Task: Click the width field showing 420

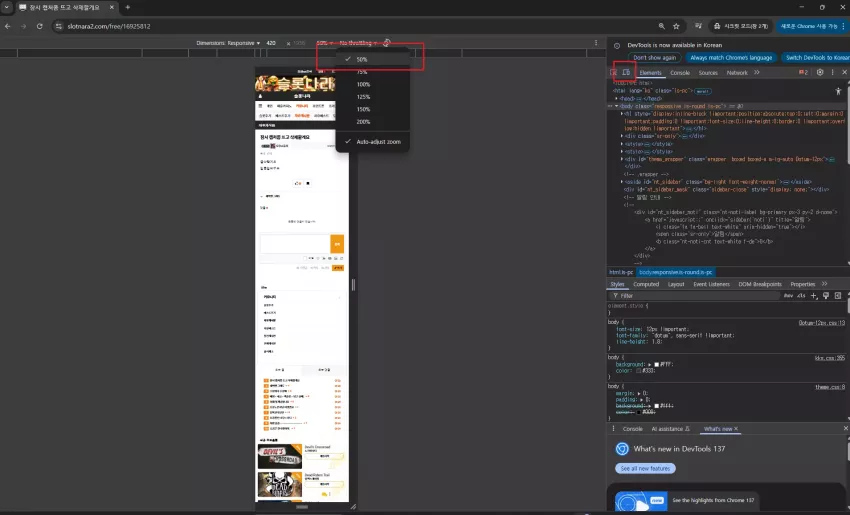Action: [272, 43]
